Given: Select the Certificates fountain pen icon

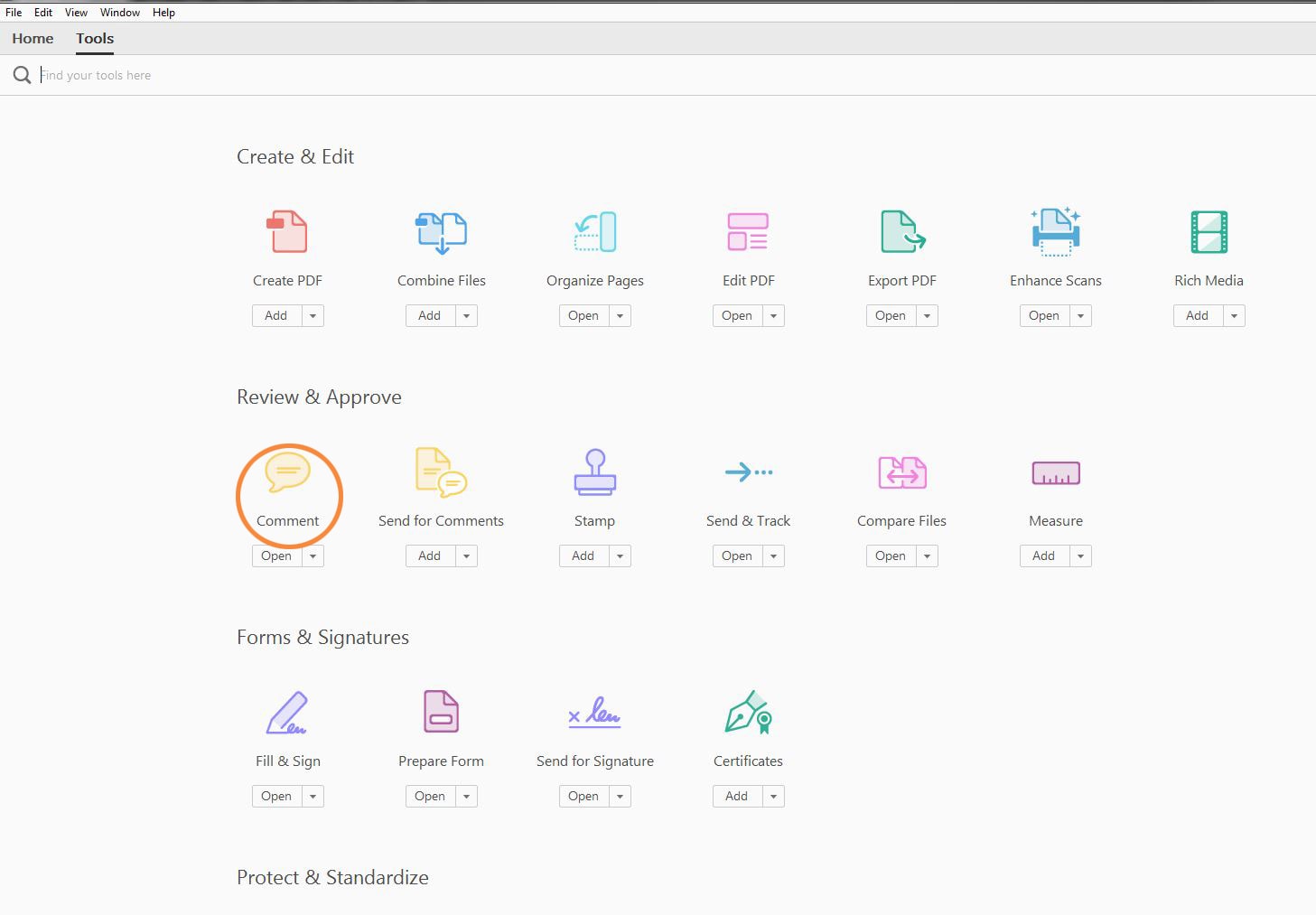Looking at the screenshot, I should coord(748,713).
